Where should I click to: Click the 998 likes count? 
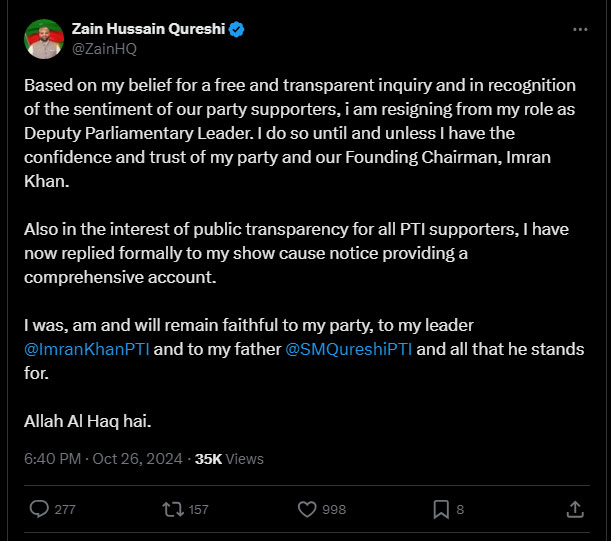[x=334, y=510]
